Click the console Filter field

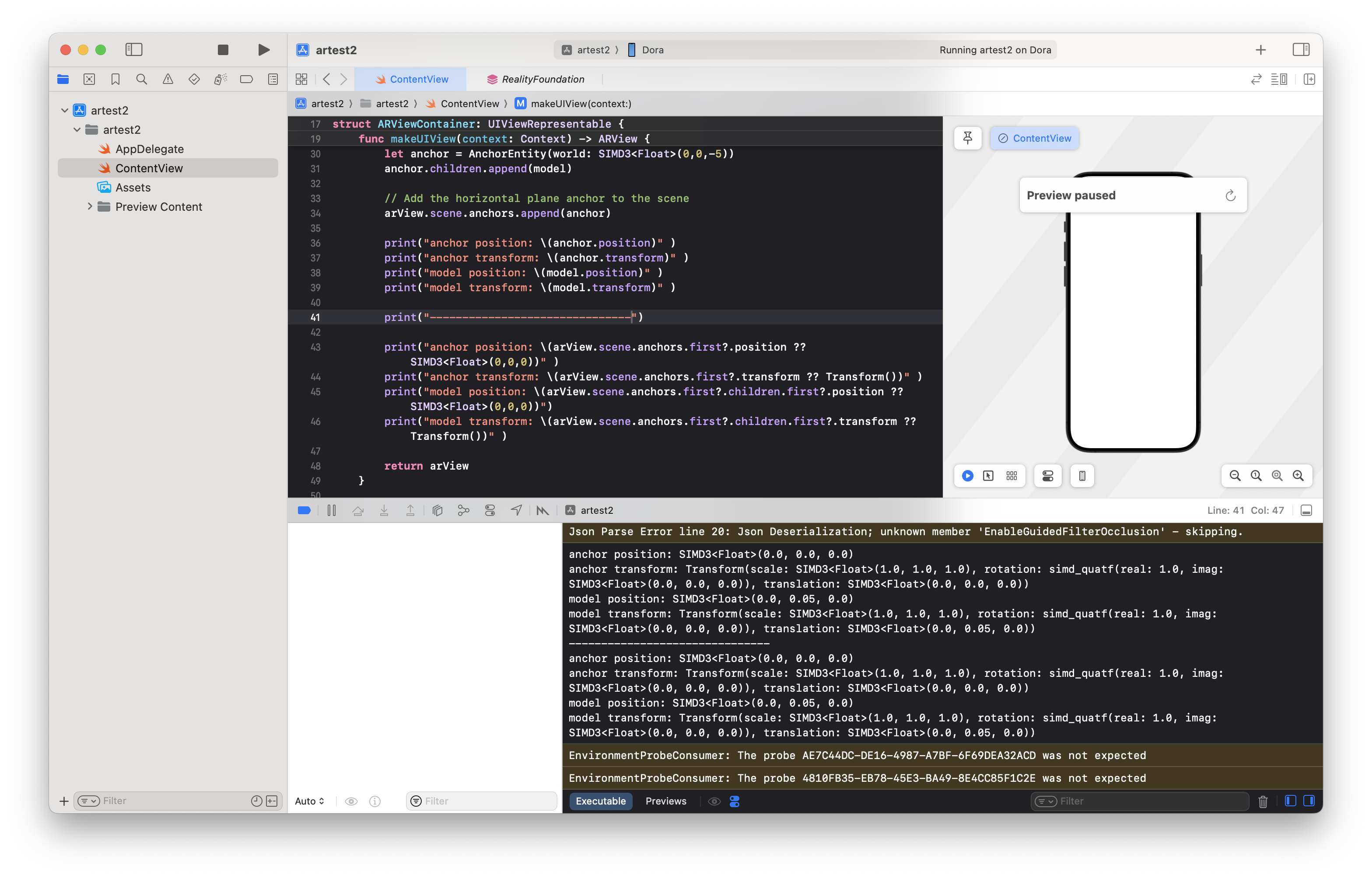(x=1147, y=801)
